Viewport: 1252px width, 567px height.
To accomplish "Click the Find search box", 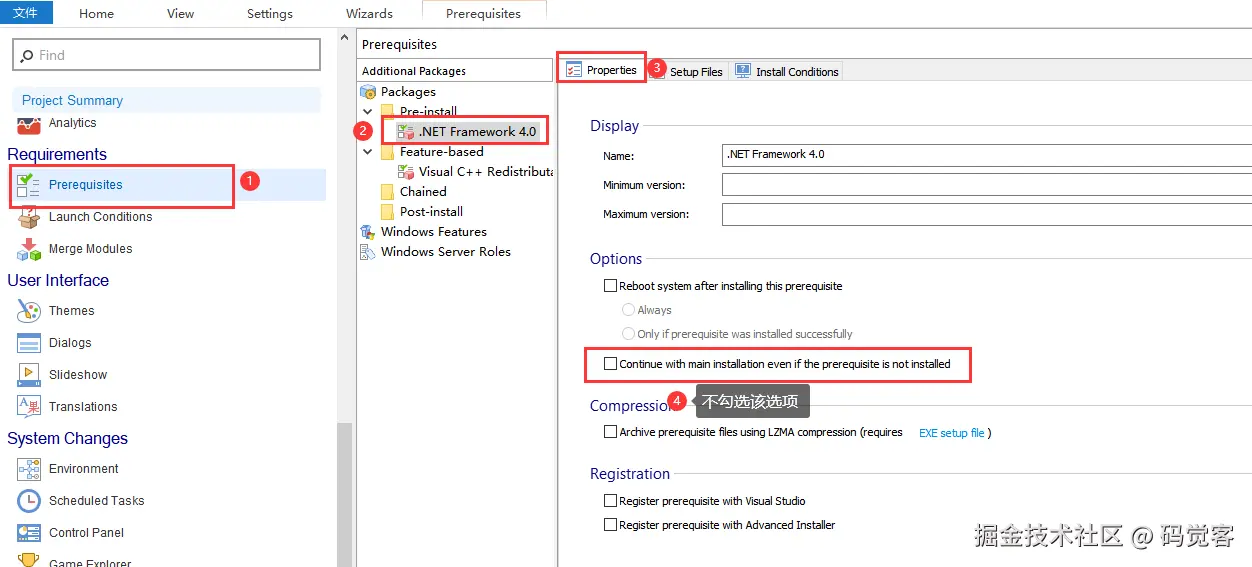I will pos(167,55).
